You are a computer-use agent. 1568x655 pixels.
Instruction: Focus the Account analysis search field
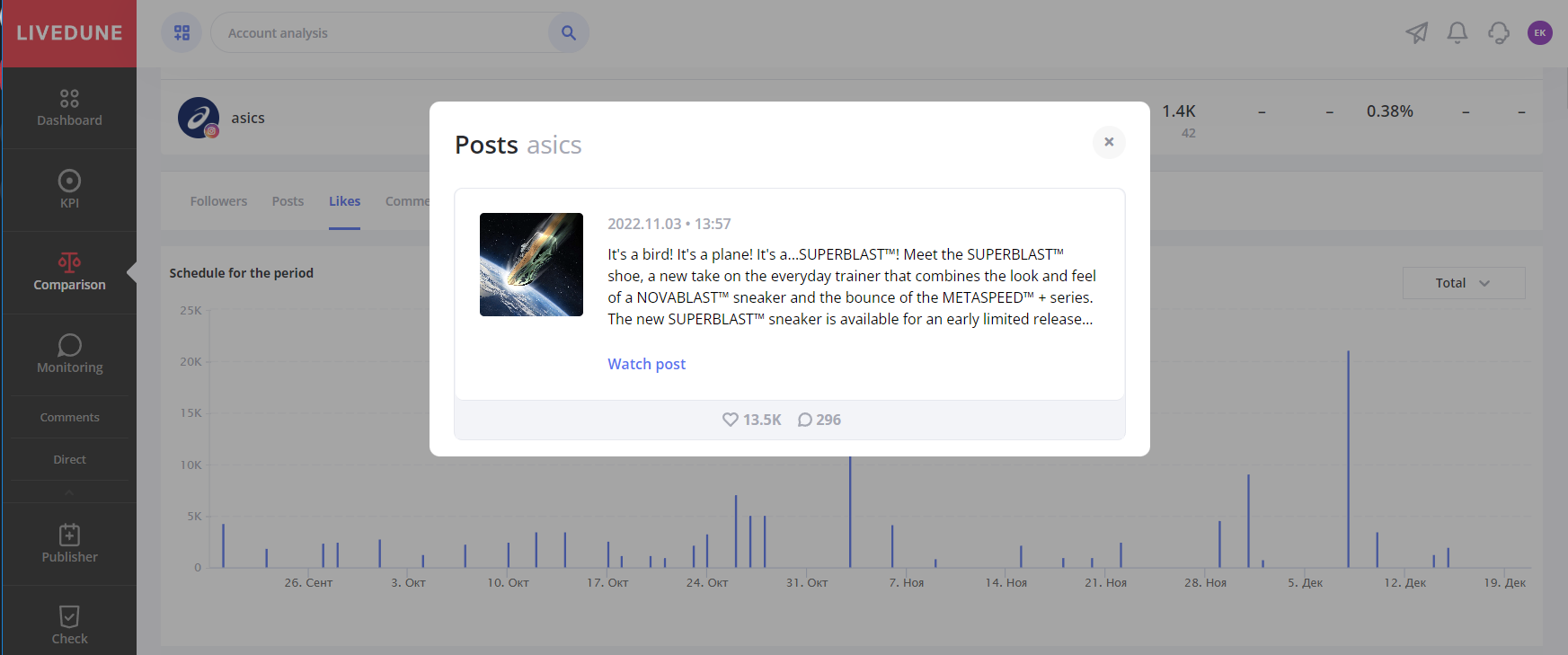tap(377, 33)
